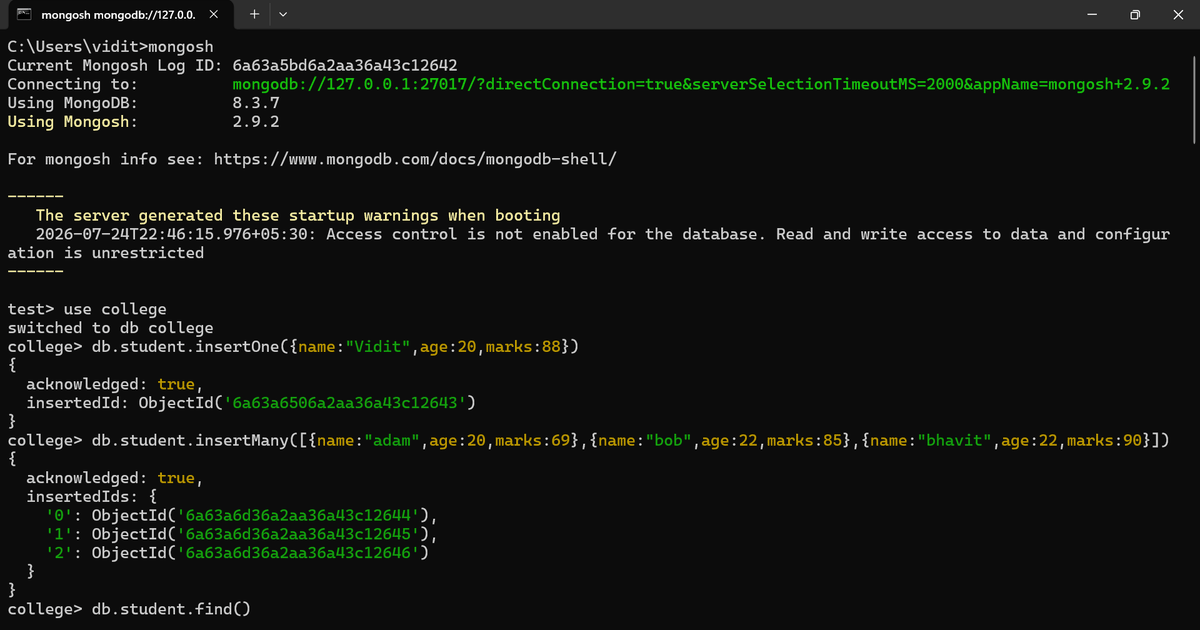Expand the new tab profiles dropdown chevron
Screen dimensions: 1200x630
[283, 15]
